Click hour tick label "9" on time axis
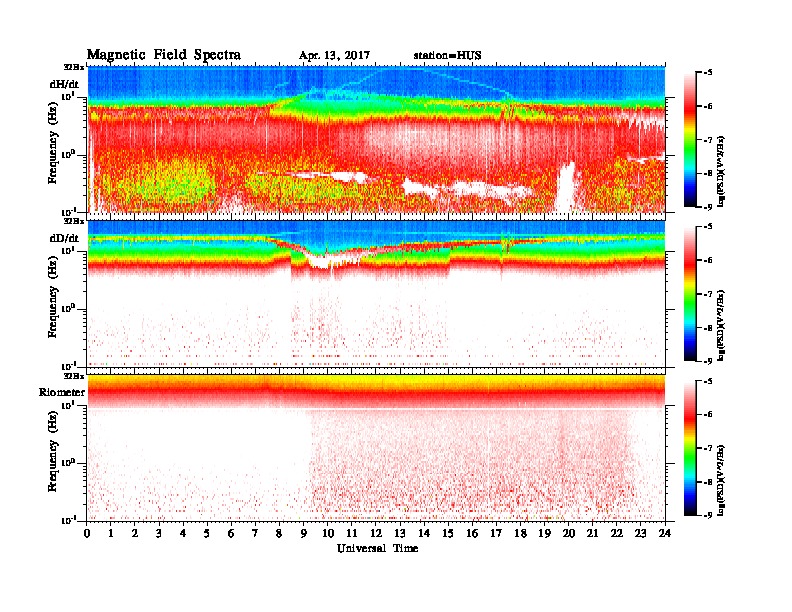Viewport: 792px width, 612px height. click(304, 534)
